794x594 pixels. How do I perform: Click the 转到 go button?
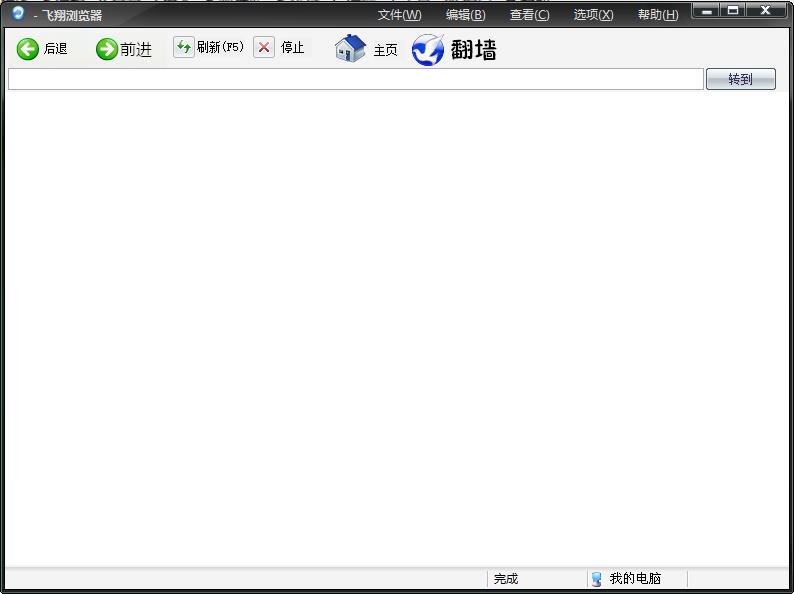[x=740, y=79]
